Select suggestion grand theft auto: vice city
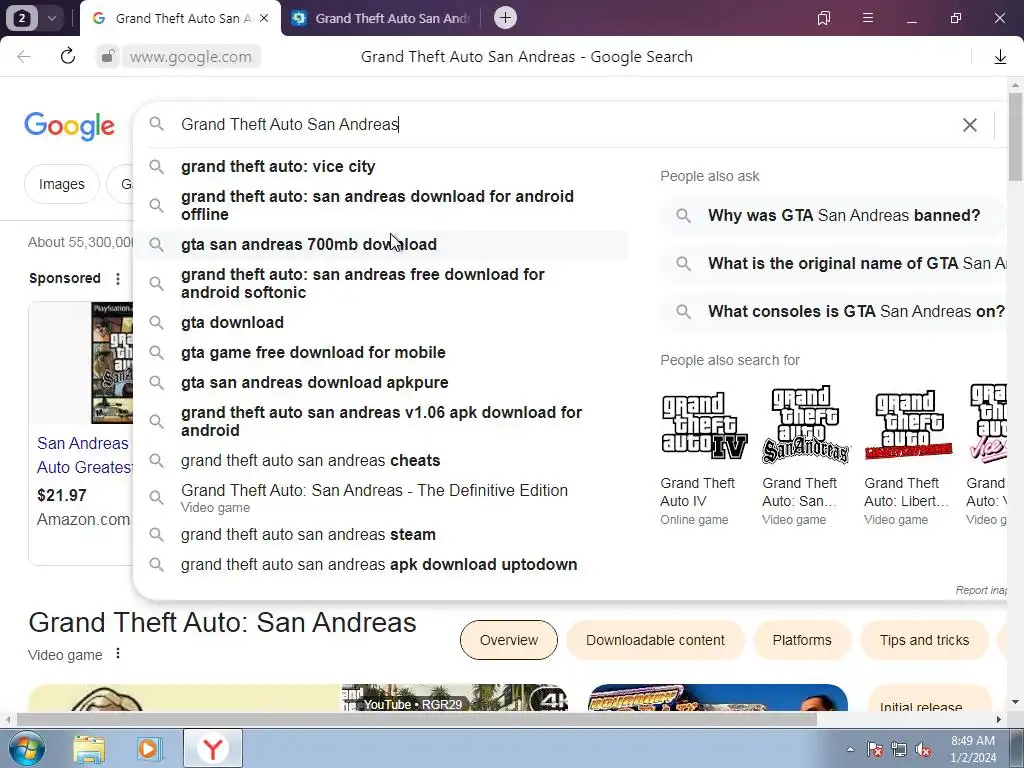 381,167
